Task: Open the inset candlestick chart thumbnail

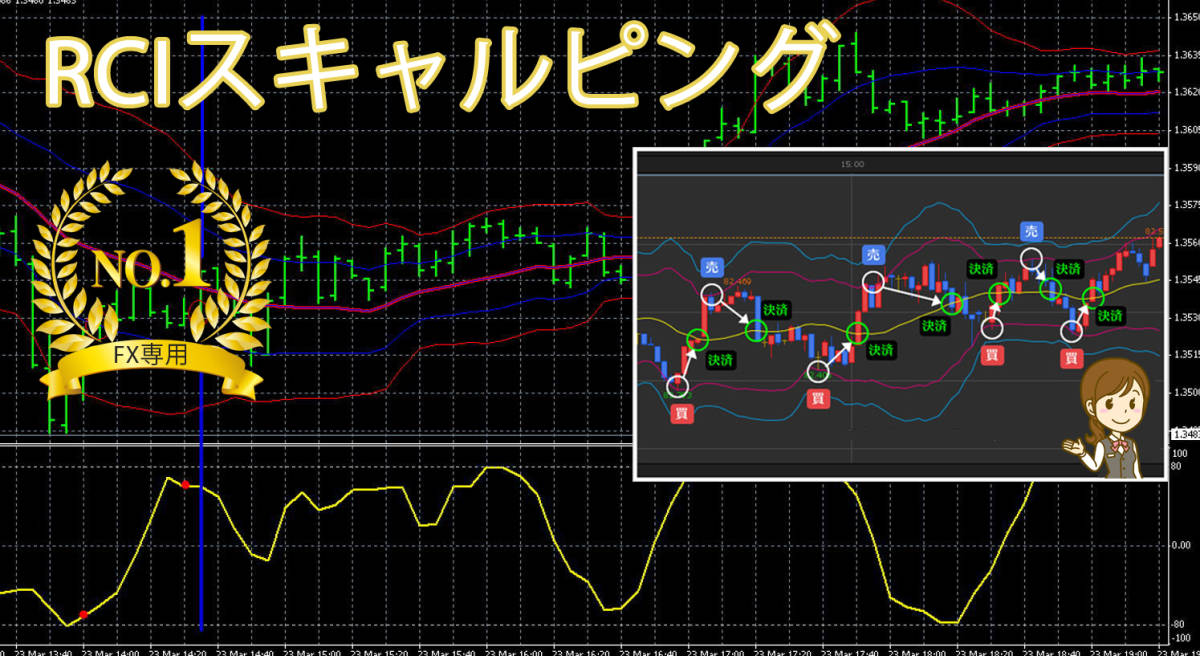Action: tap(900, 314)
